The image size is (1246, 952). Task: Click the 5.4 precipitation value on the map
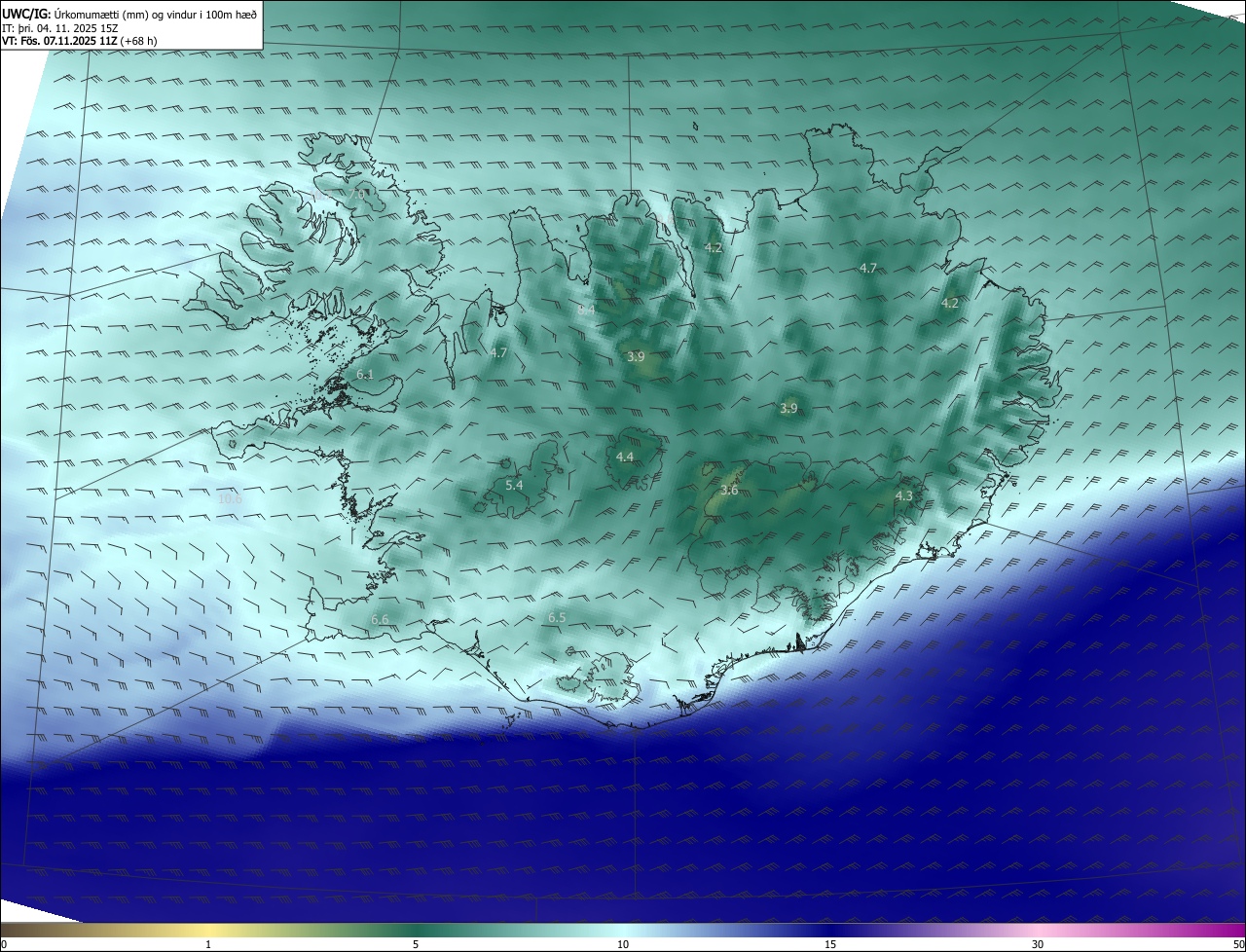click(x=514, y=485)
